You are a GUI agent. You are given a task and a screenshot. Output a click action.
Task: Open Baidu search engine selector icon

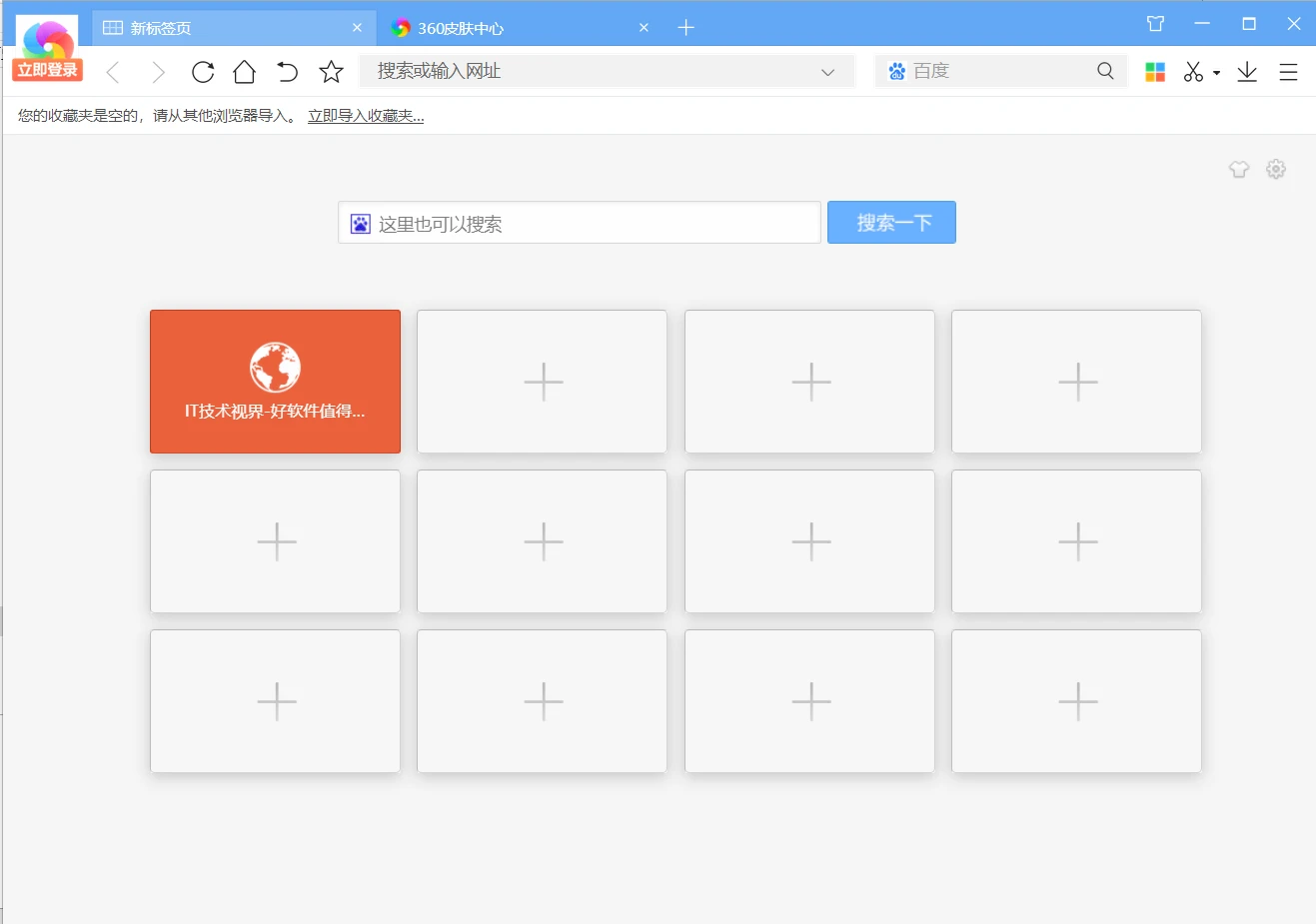[x=896, y=71]
